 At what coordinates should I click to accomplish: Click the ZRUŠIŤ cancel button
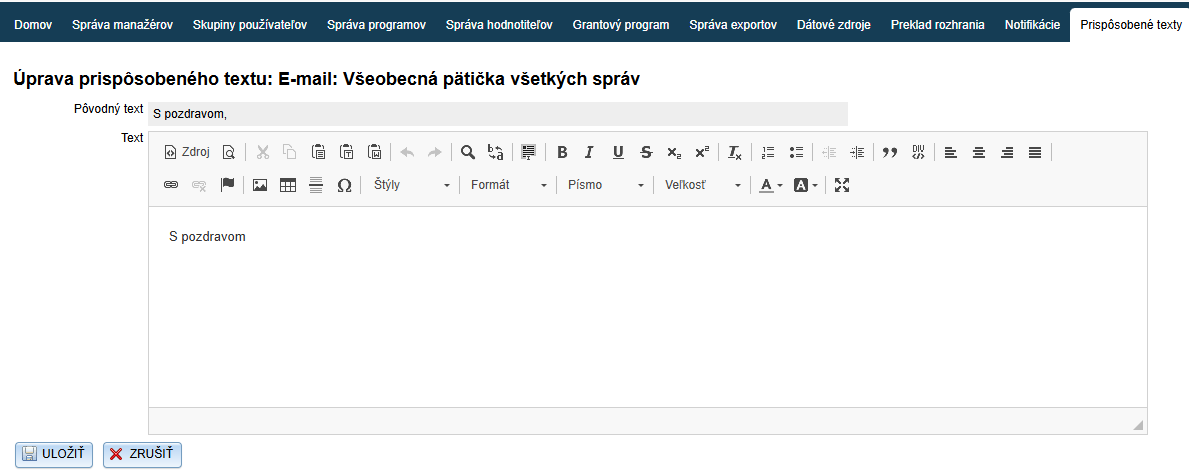143,454
